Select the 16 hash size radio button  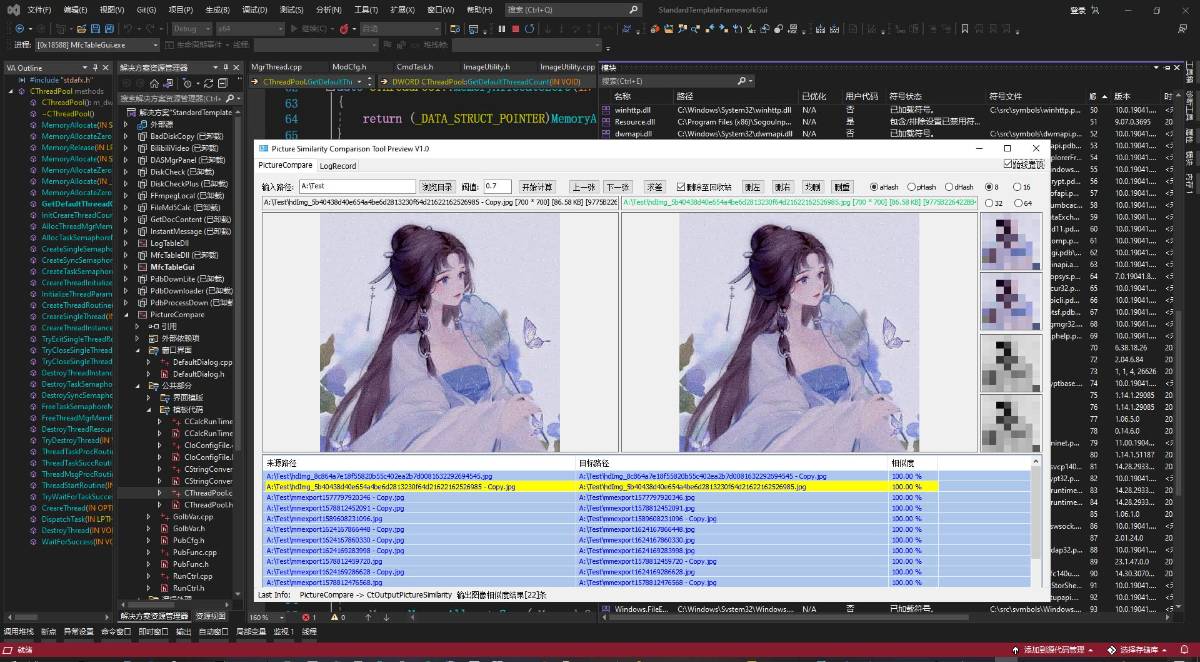[x=1017, y=187]
